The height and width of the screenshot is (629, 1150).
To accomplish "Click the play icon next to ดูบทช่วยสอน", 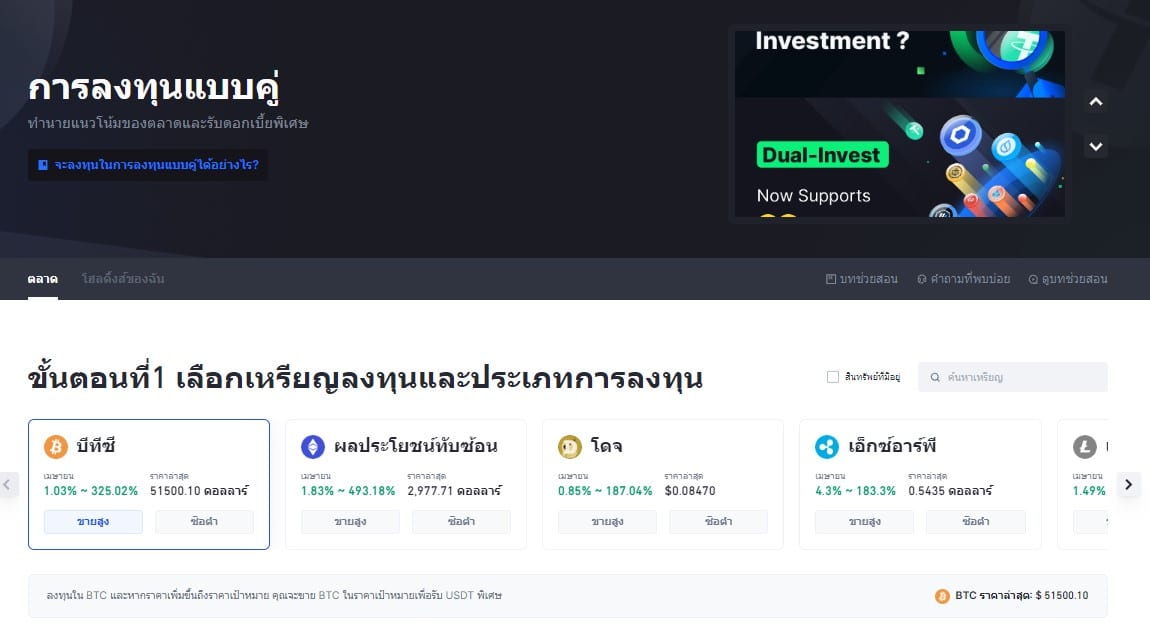I will [1033, 279].
